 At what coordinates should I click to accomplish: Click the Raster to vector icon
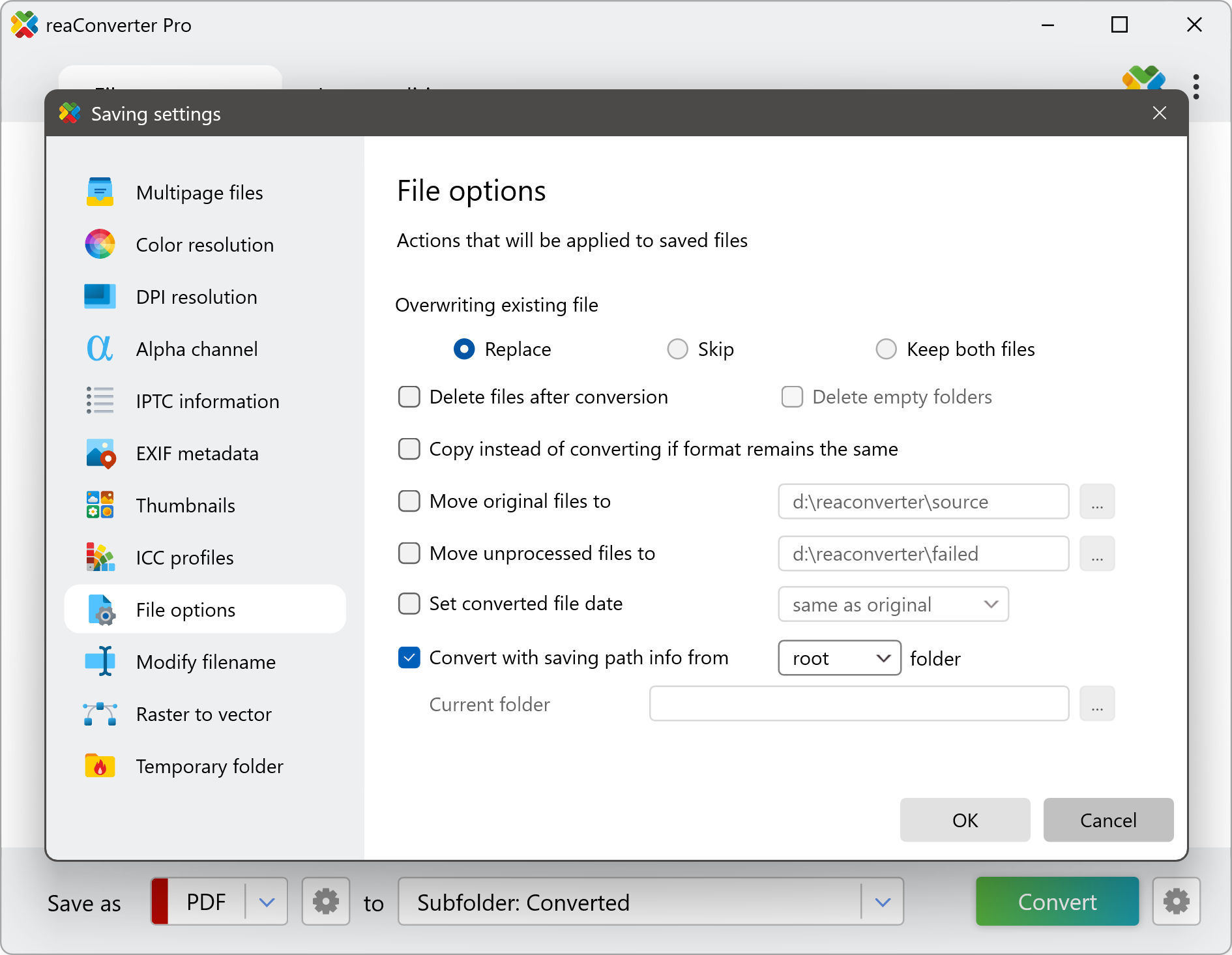(x=100, y=714)
